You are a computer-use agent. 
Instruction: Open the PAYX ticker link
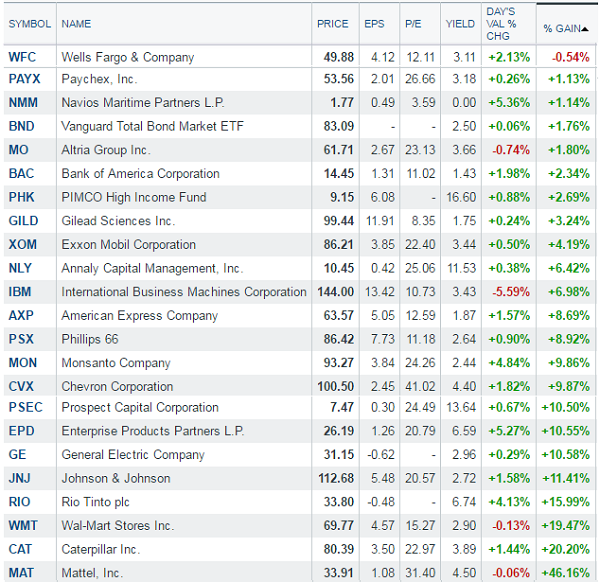point(24,79)
